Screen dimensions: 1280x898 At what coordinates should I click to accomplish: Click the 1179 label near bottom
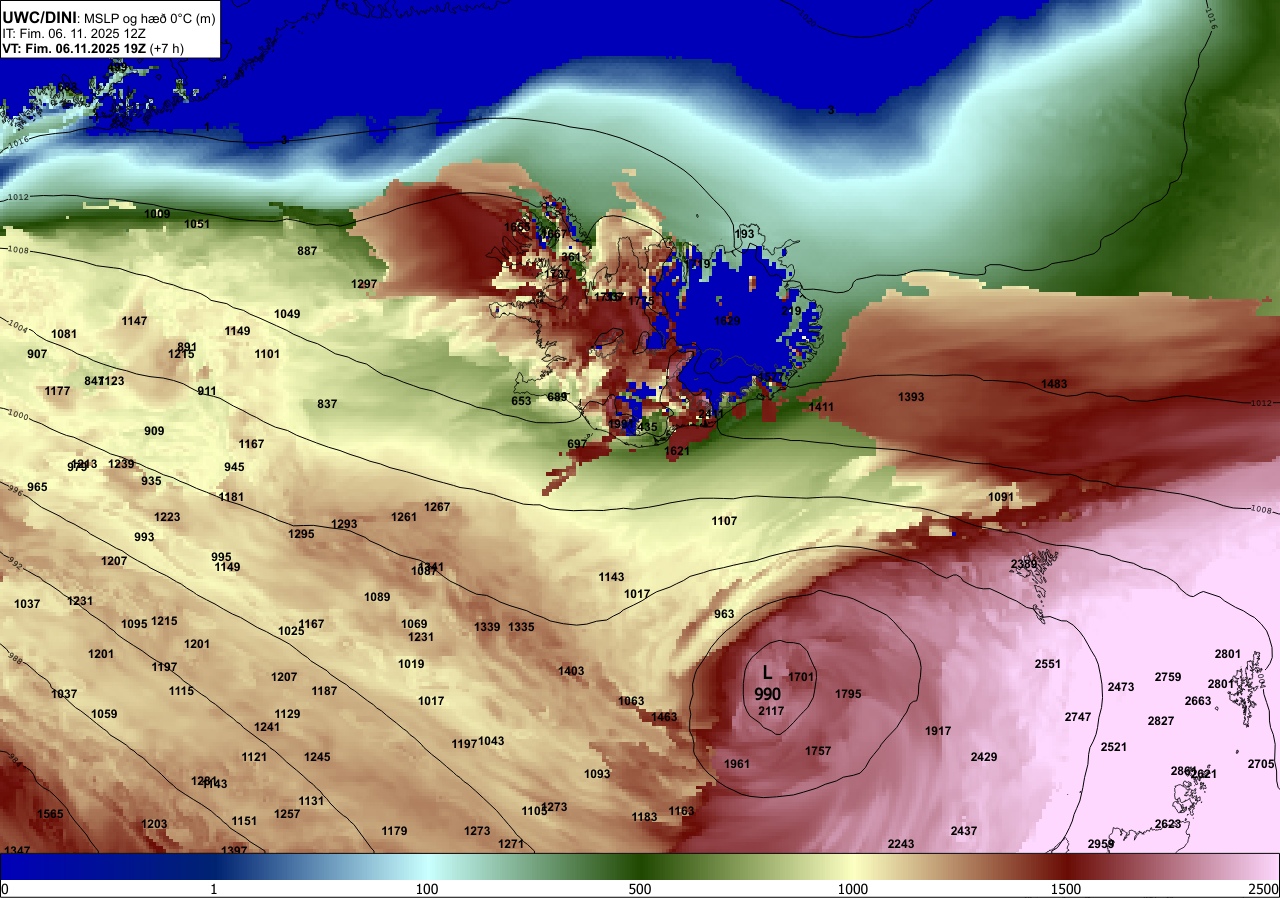(394, 831)
